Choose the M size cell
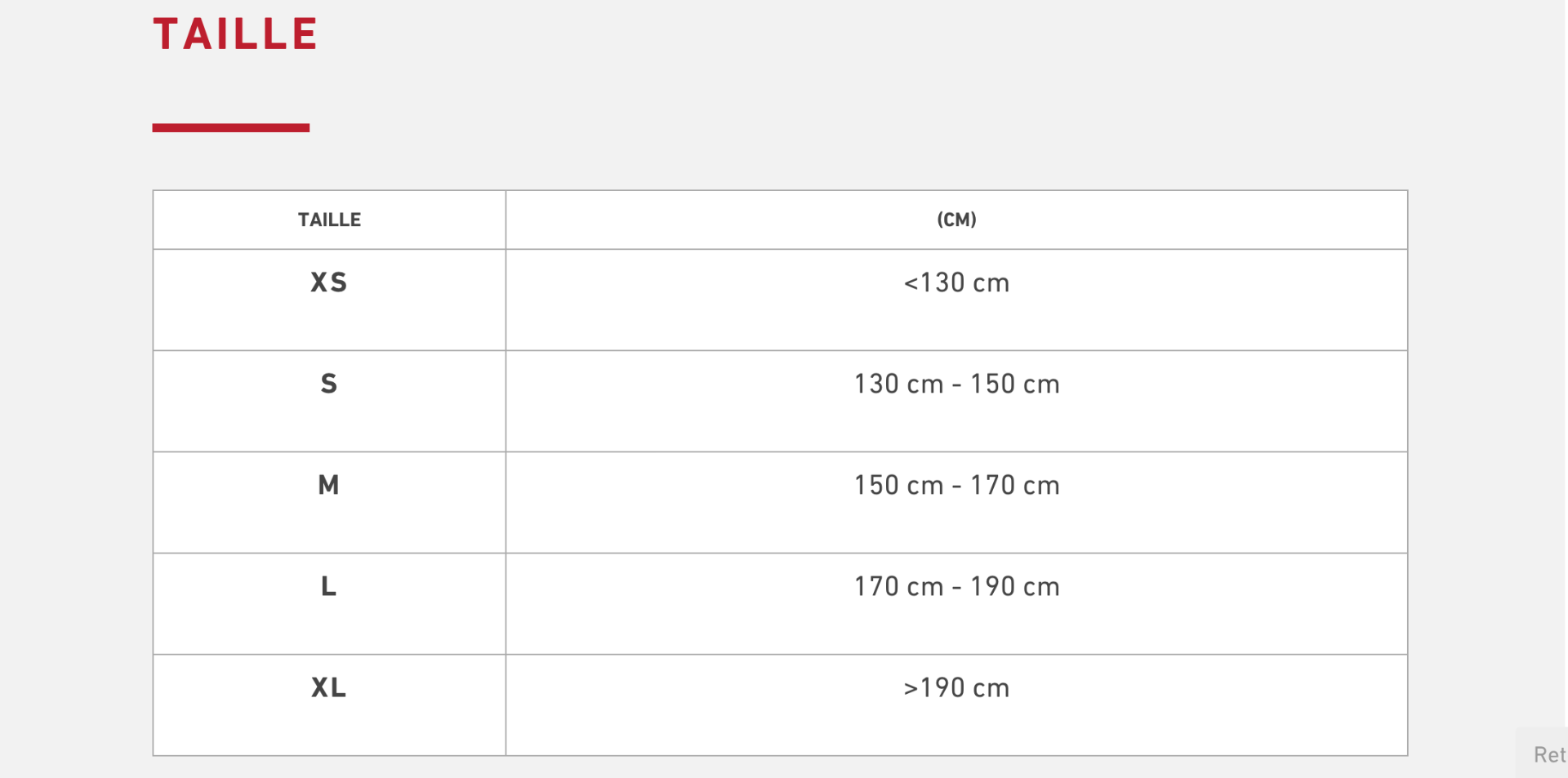The height and width of the screenshot is (778, 1568). [329, 485]
